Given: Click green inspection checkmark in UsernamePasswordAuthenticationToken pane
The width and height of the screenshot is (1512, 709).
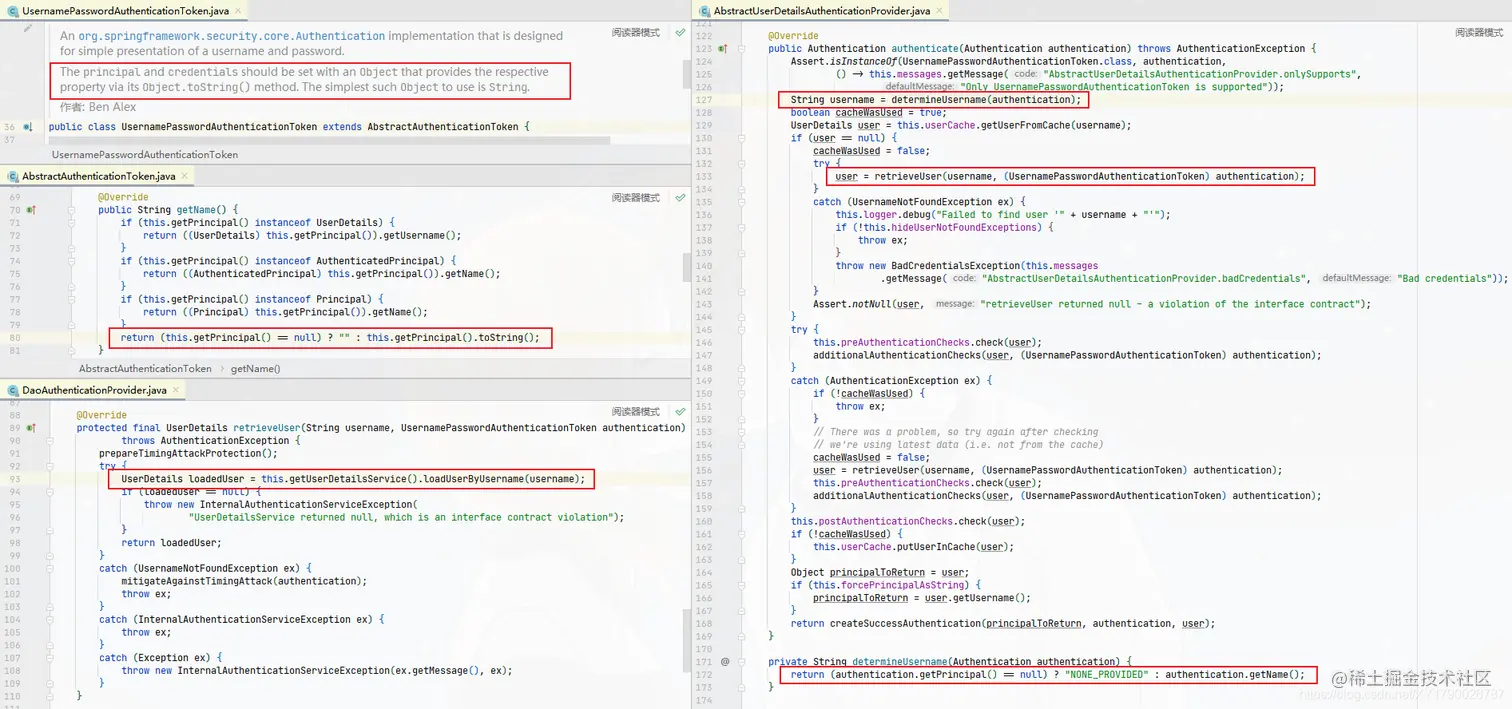Looking at the screenshot, I should pos(680,32).
